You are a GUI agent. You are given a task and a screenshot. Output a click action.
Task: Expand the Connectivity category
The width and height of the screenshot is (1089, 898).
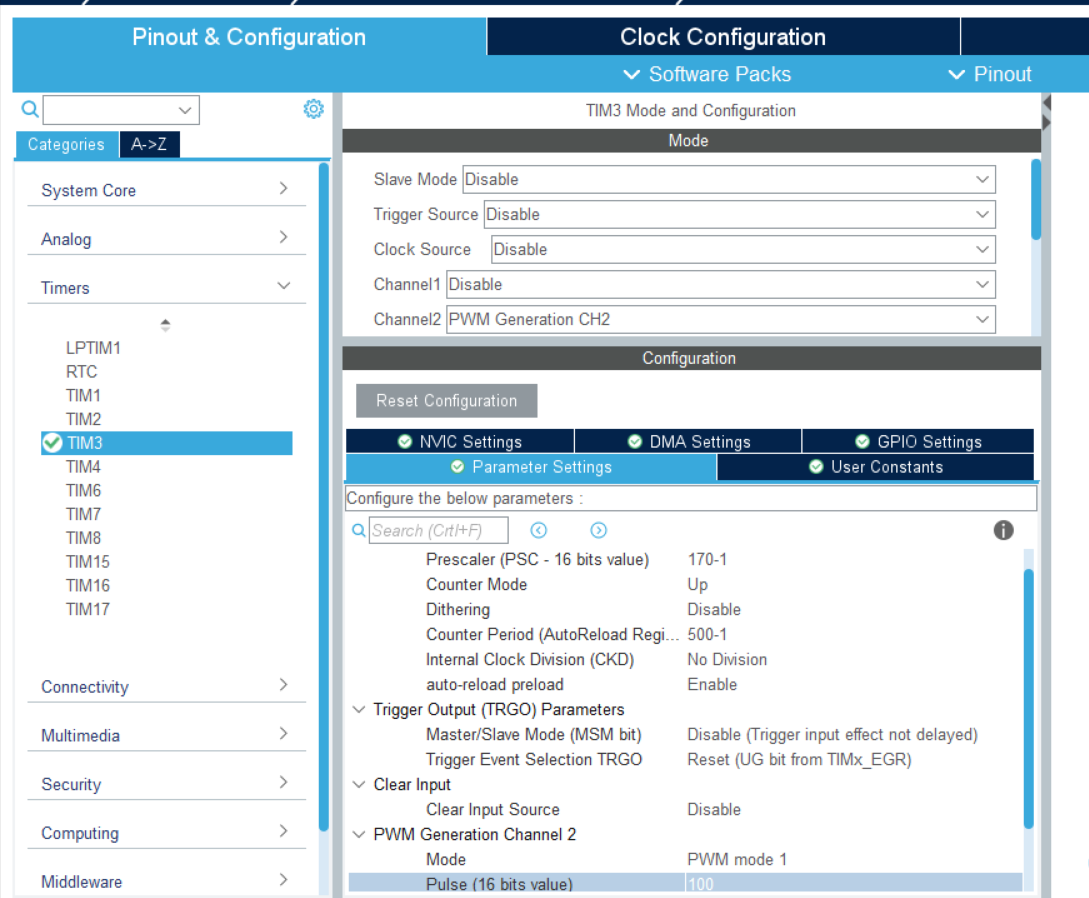tap(166, 686)
